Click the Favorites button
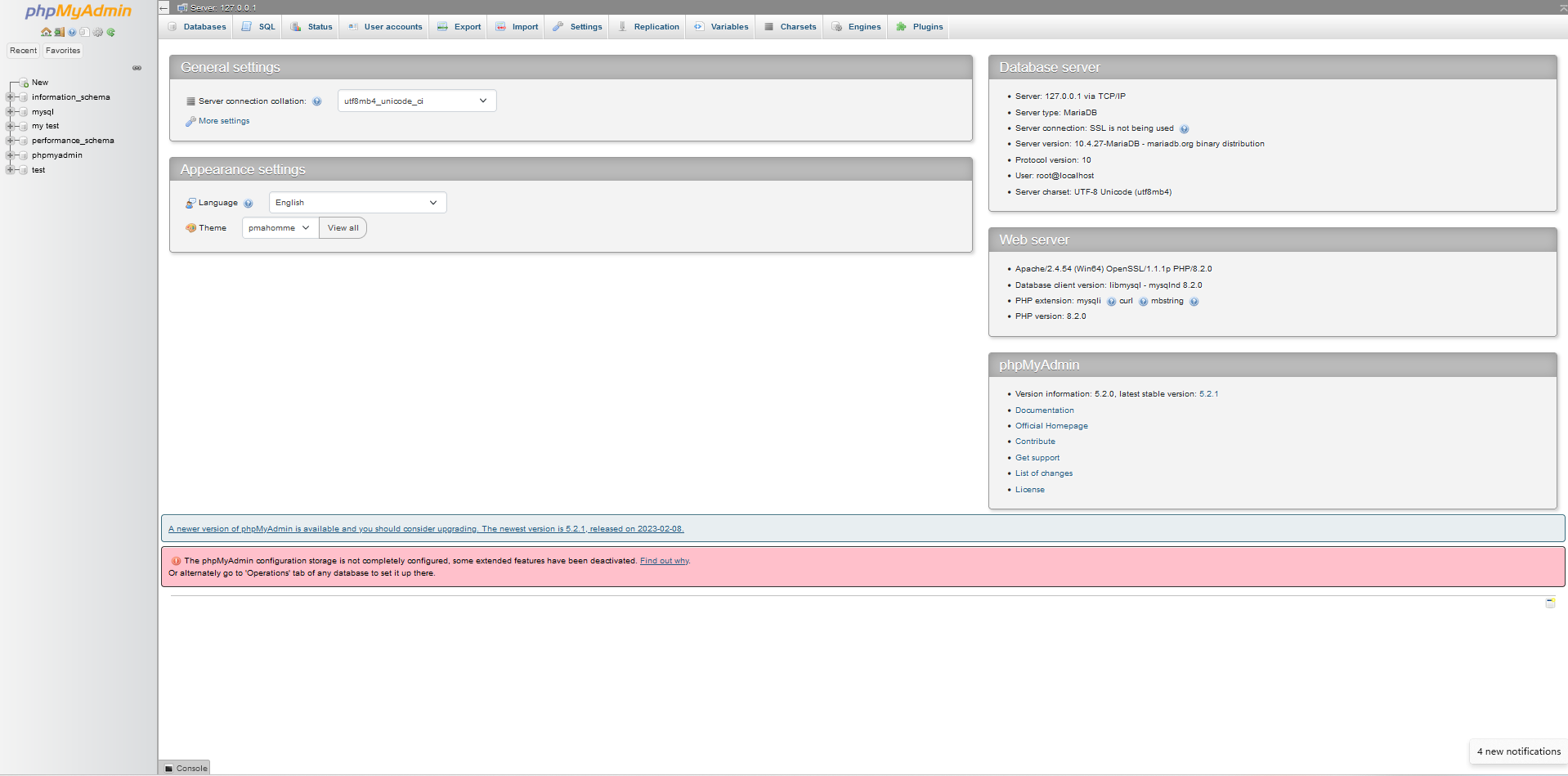Image resolution: width=1568 pixels, height=776 pixels. [63, 51]
